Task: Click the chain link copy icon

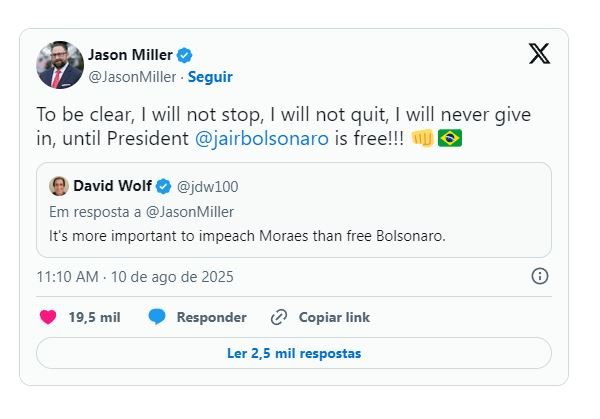Action: click(x=279, y=317)
